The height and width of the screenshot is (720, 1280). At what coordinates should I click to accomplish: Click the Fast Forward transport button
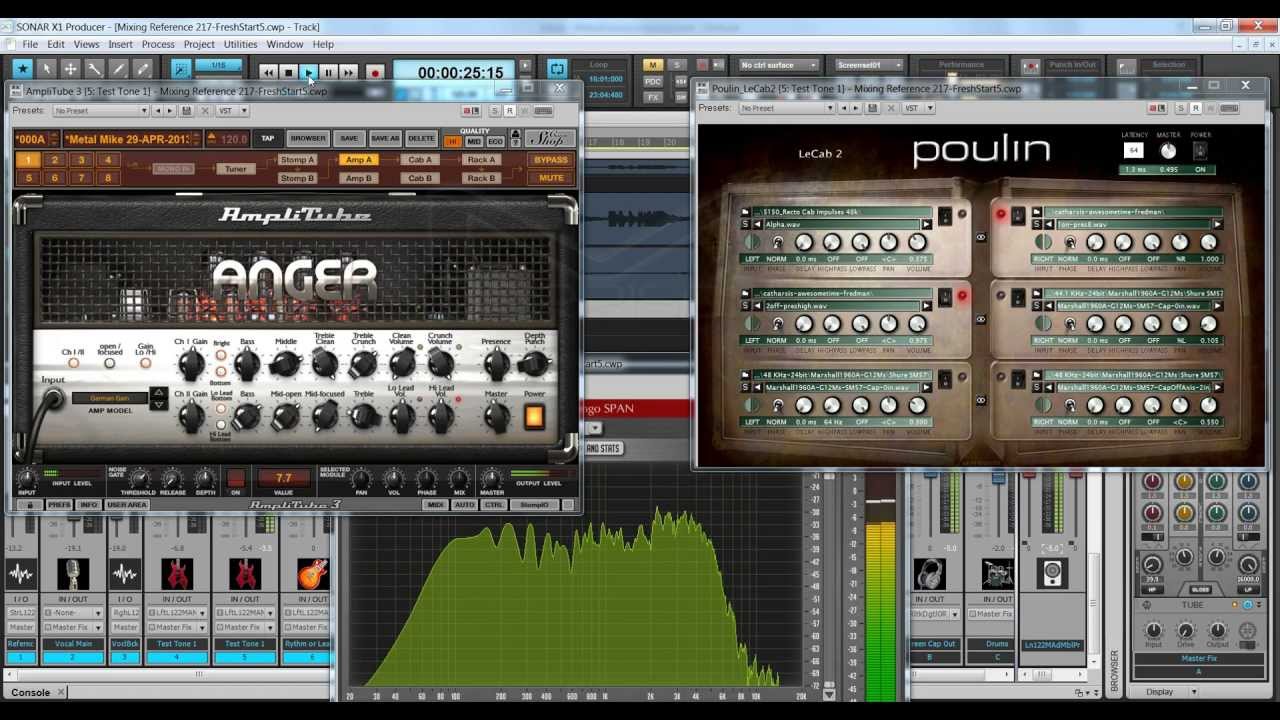coord(348,72)
